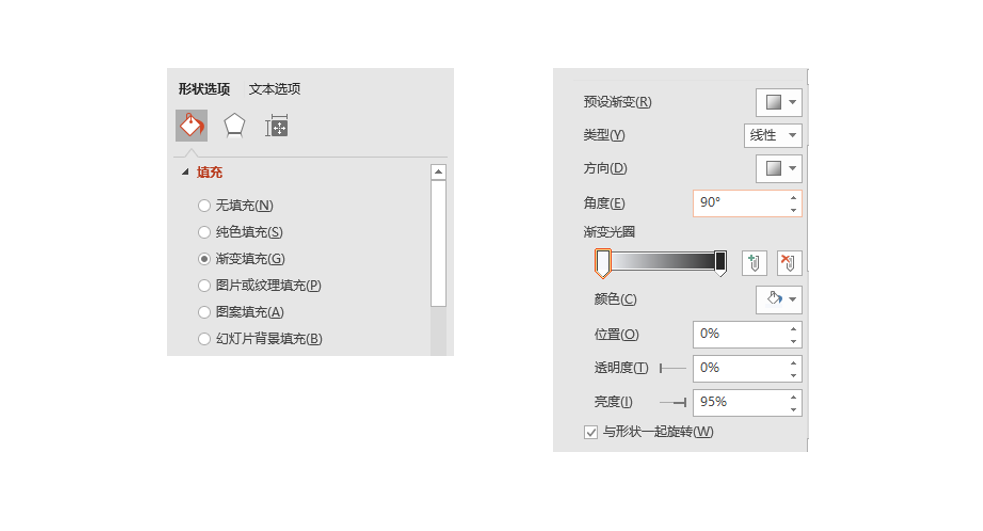This screenshot has height=531, width=983.
Task: Open the Size & Properties icon tab
Action: point(276,126)
